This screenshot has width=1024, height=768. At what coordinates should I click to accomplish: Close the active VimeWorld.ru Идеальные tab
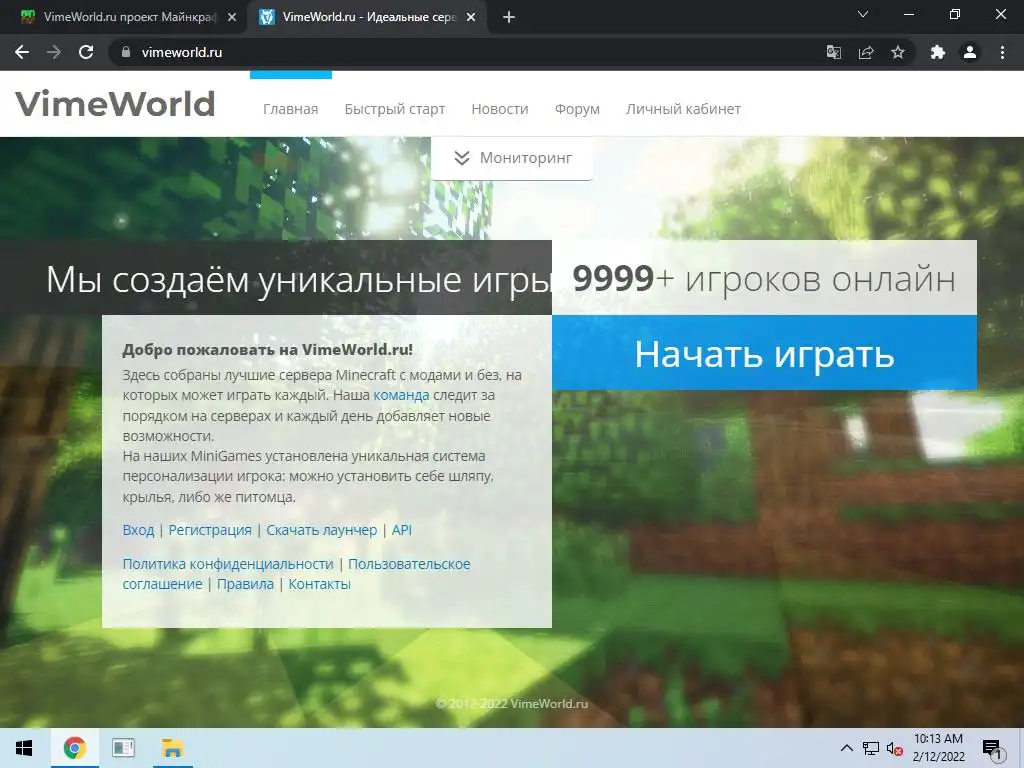[x=471, y=18]
